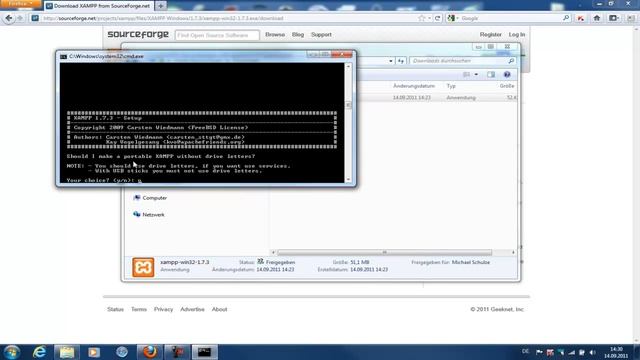Viewport: 640px width, 360px height.
Task: Click Register on SourceForge
Action: pyautogui.click(x=490, y=35)
